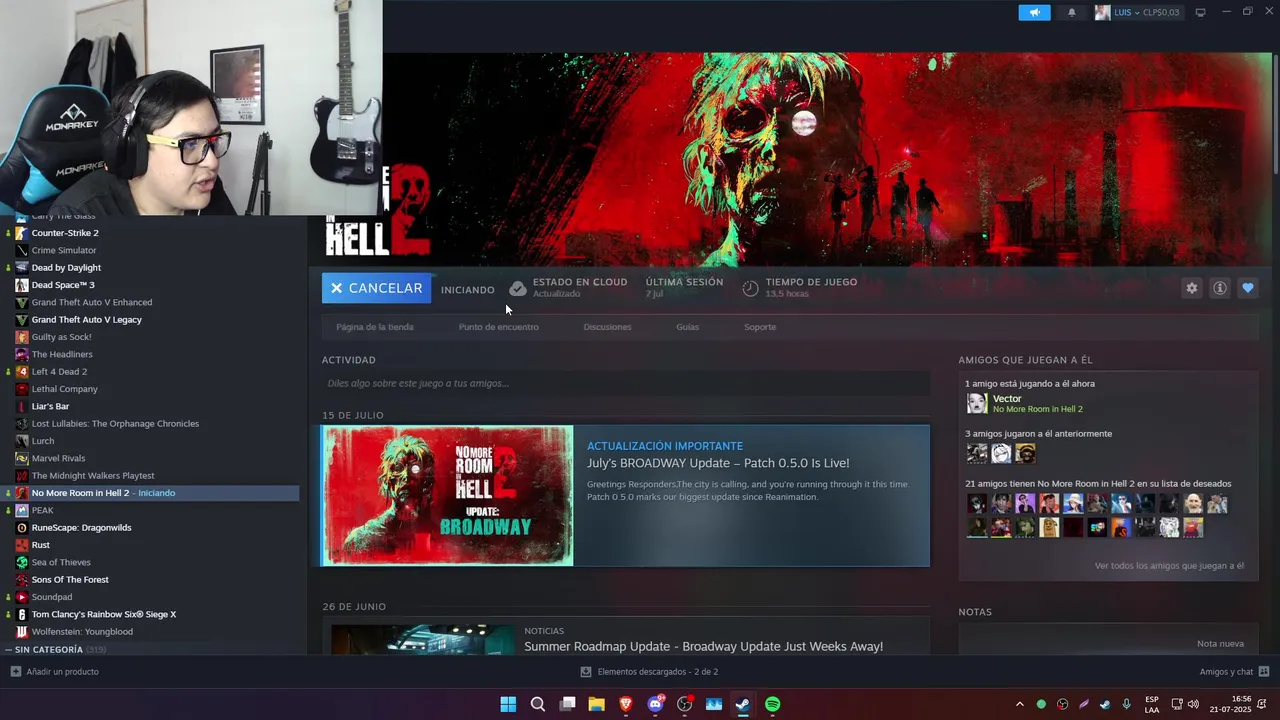
Task: Select Counter-Strike 2 in library
Action: point(65,233)
